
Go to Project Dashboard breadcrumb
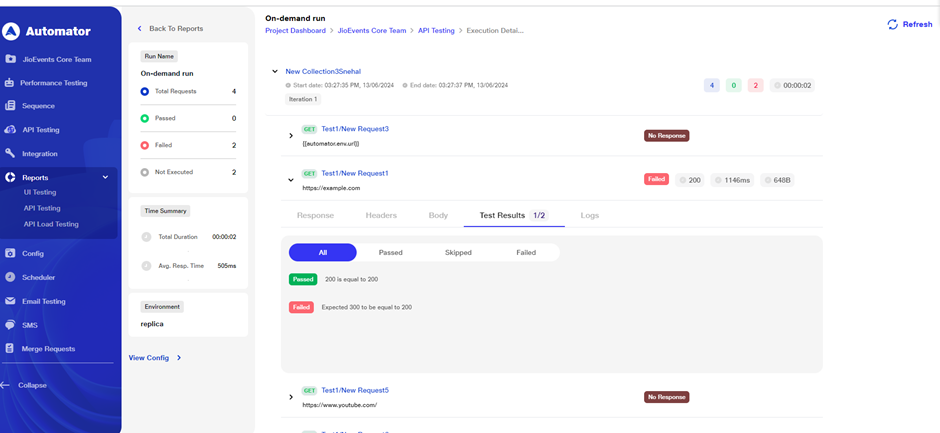(x=296, y=31)
